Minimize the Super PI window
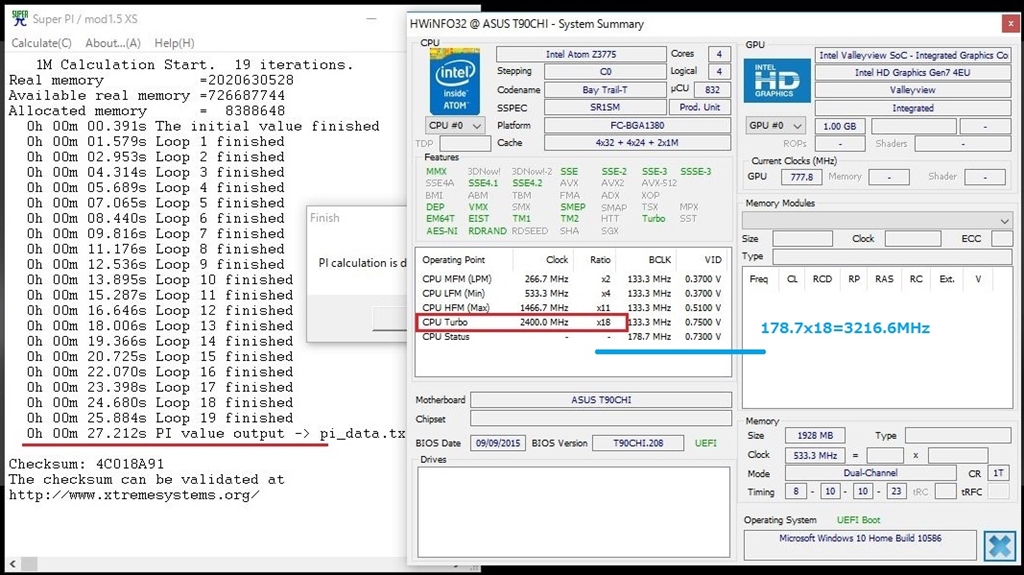The width and height of the screenshot is (1024, 575). [x=372, y=19]
